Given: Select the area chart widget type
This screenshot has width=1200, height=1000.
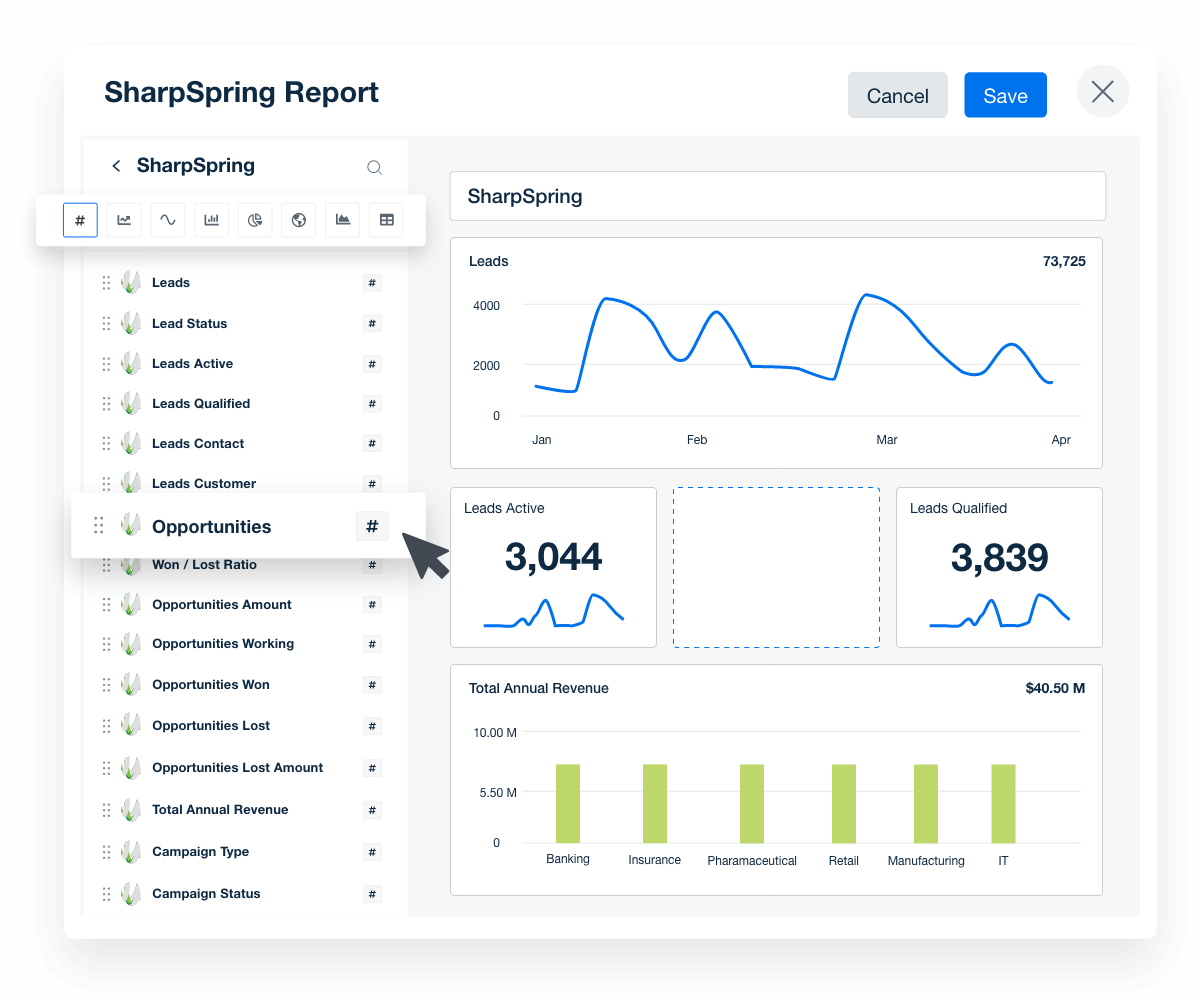Looking at the screenshot, I should coord(342,220).
